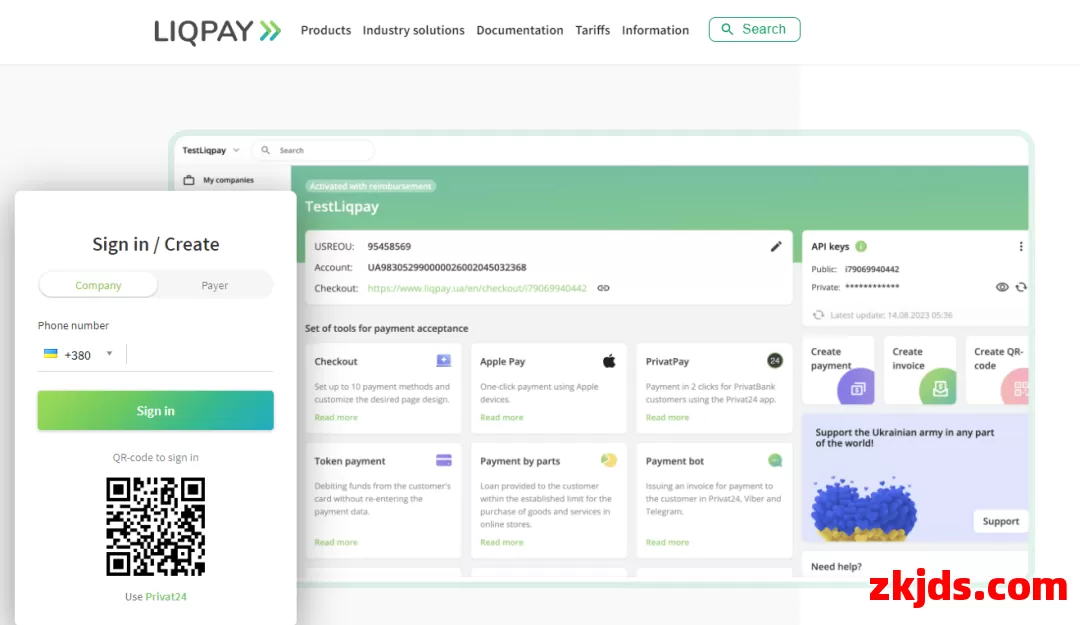
Task: Click the Support the Ukrainian army heading
Action: click(x=904, y=438)
